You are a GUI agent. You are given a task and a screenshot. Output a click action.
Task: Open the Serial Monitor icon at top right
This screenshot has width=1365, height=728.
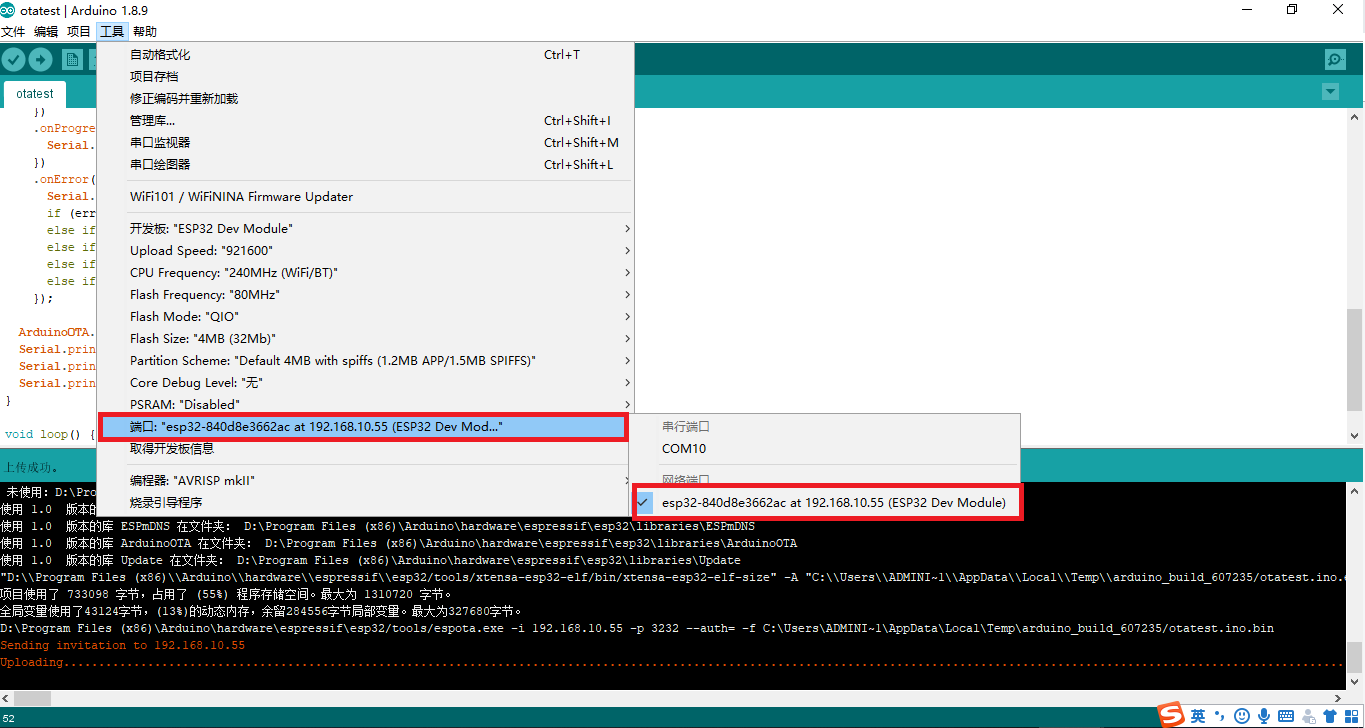1334,59
